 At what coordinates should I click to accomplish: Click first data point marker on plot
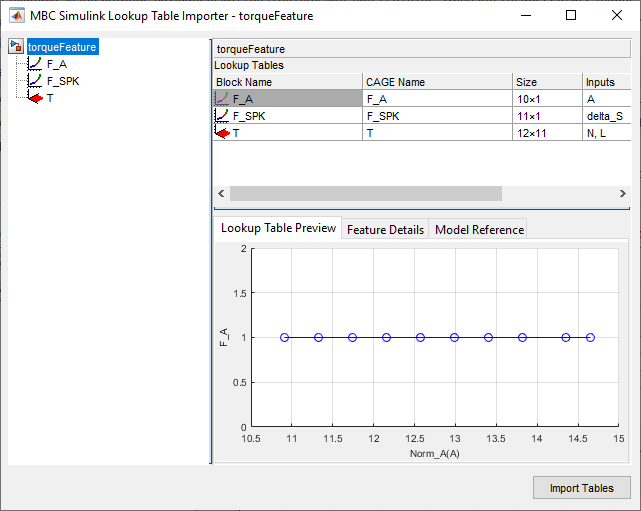(x=285, y=338)
